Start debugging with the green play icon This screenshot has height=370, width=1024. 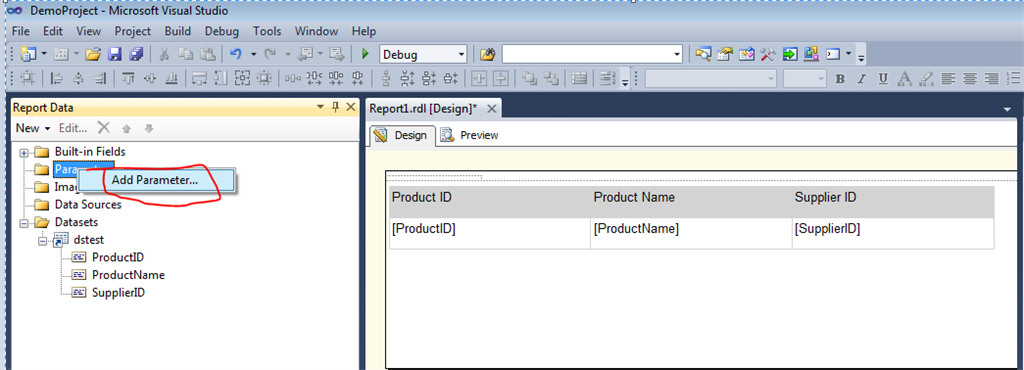click(x=366, y=54)
